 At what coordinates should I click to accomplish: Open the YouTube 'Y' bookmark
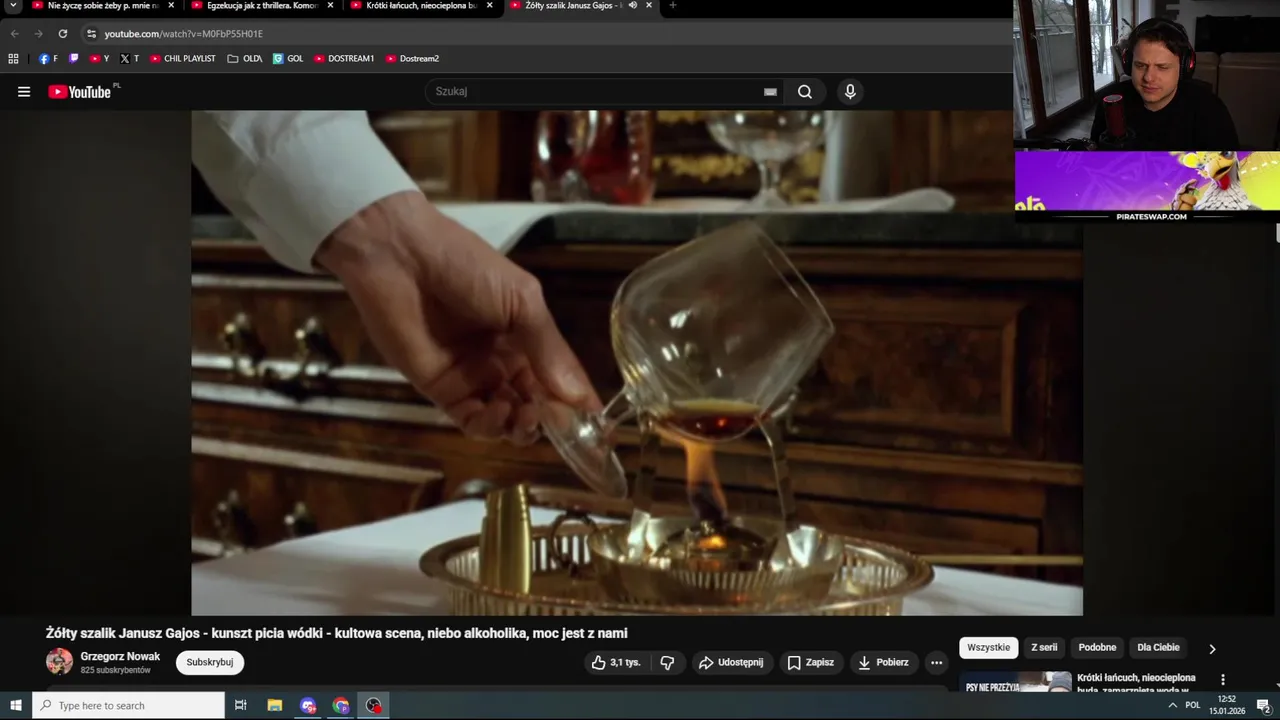coord(99,58)
